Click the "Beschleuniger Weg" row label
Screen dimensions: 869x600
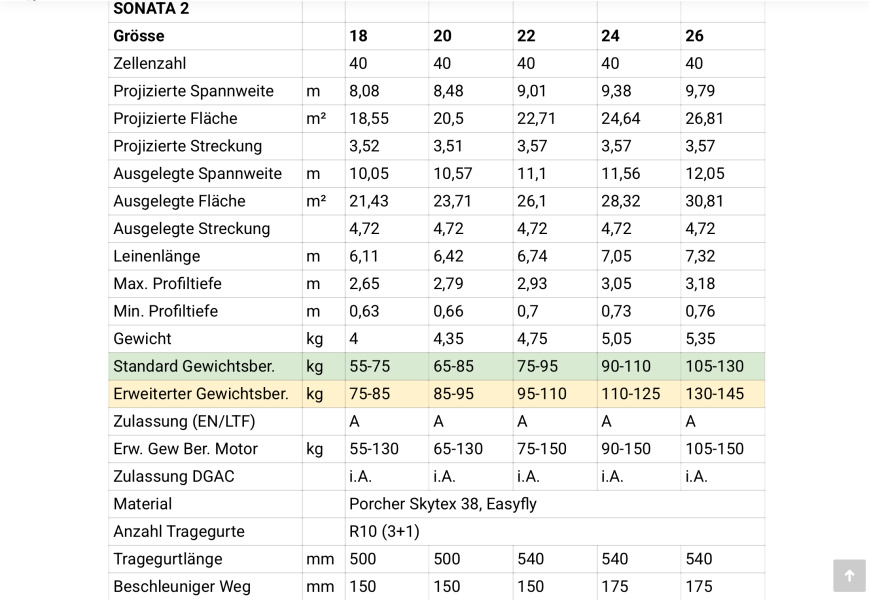(182, 587)
